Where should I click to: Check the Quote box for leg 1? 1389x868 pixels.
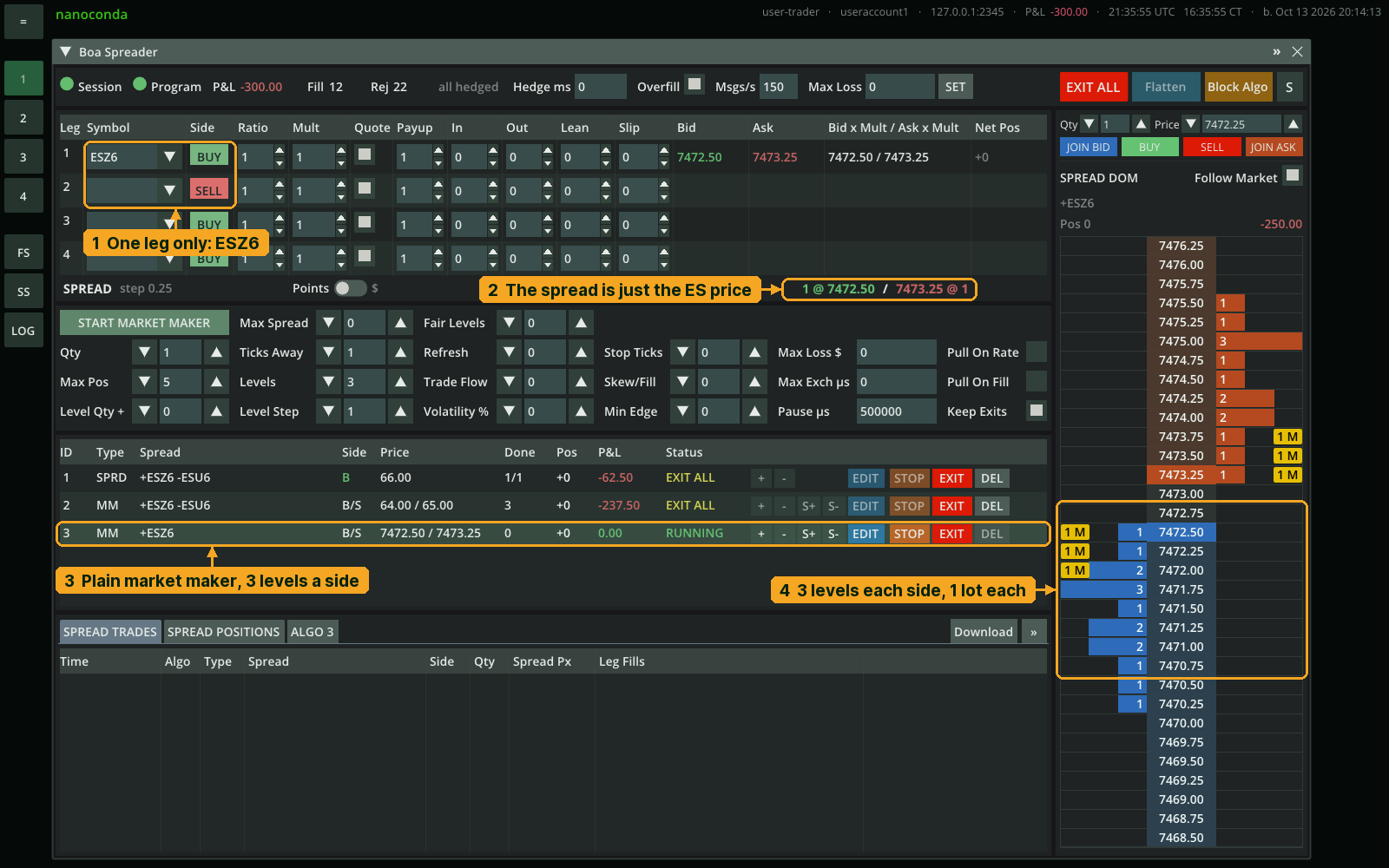365,155
